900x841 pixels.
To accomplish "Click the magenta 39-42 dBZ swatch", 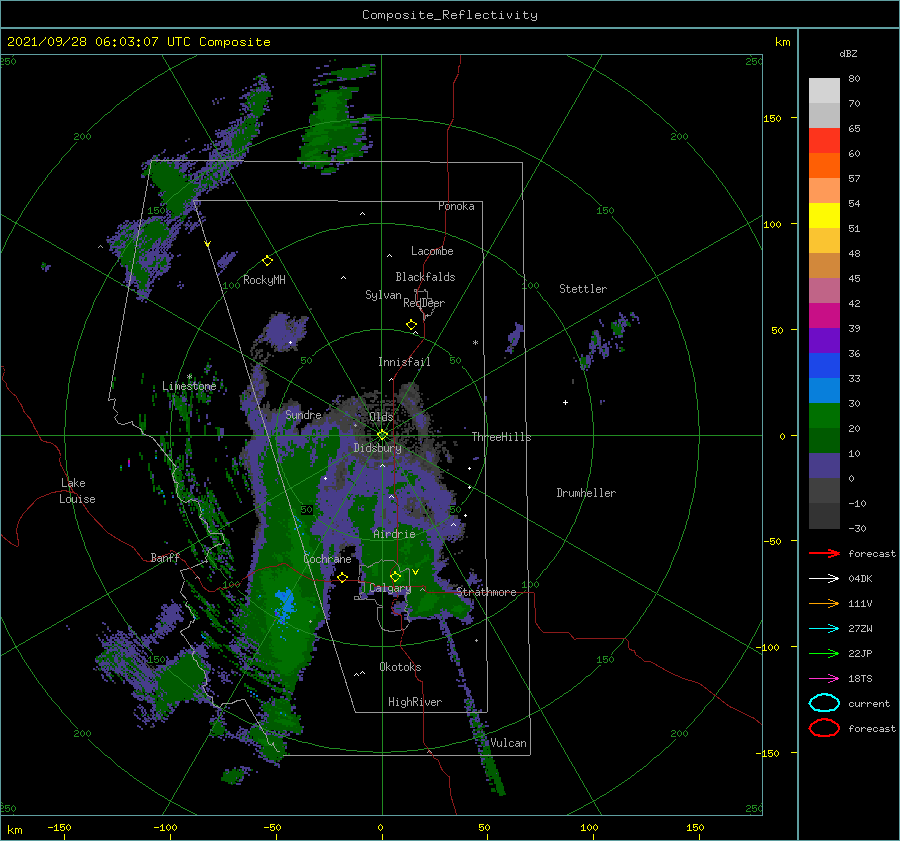I will click(824, 315).
